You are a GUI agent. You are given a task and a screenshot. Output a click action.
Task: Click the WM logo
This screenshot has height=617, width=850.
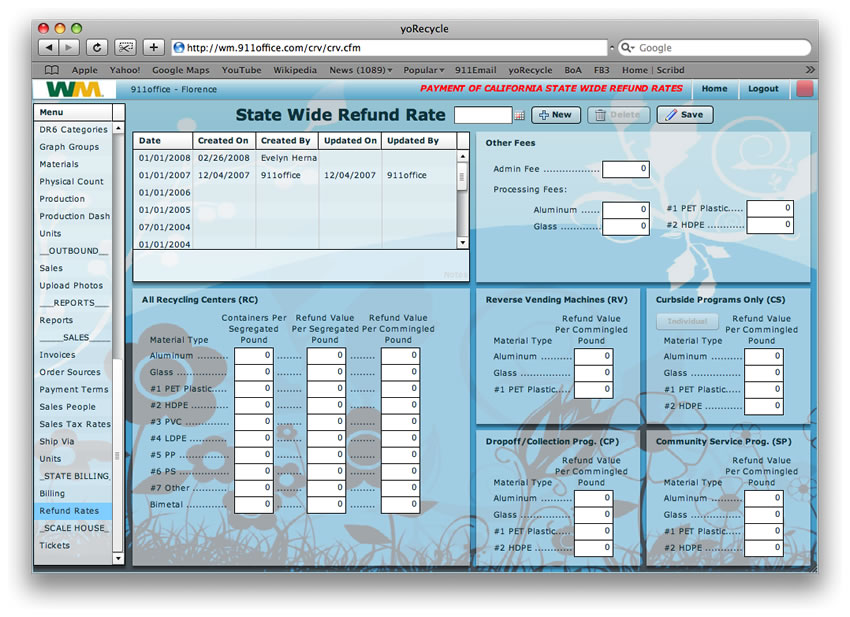tap(74, 89)
